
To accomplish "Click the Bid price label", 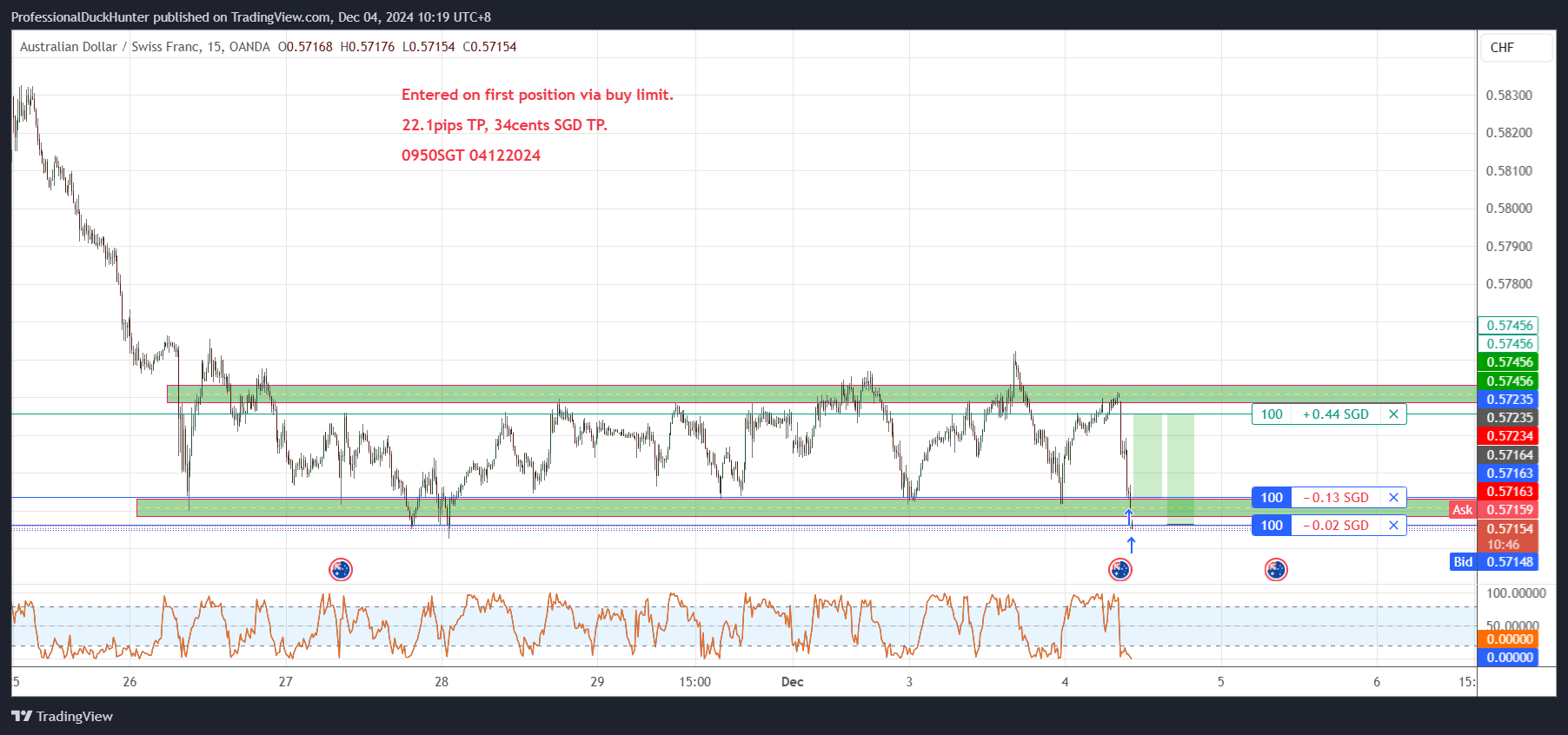I will 1463,562.
